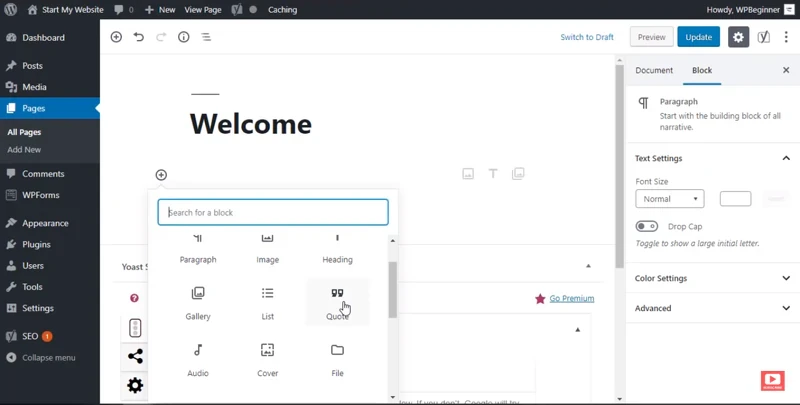Choose the File block
This screenshot has width=800, height=405.
337,360
